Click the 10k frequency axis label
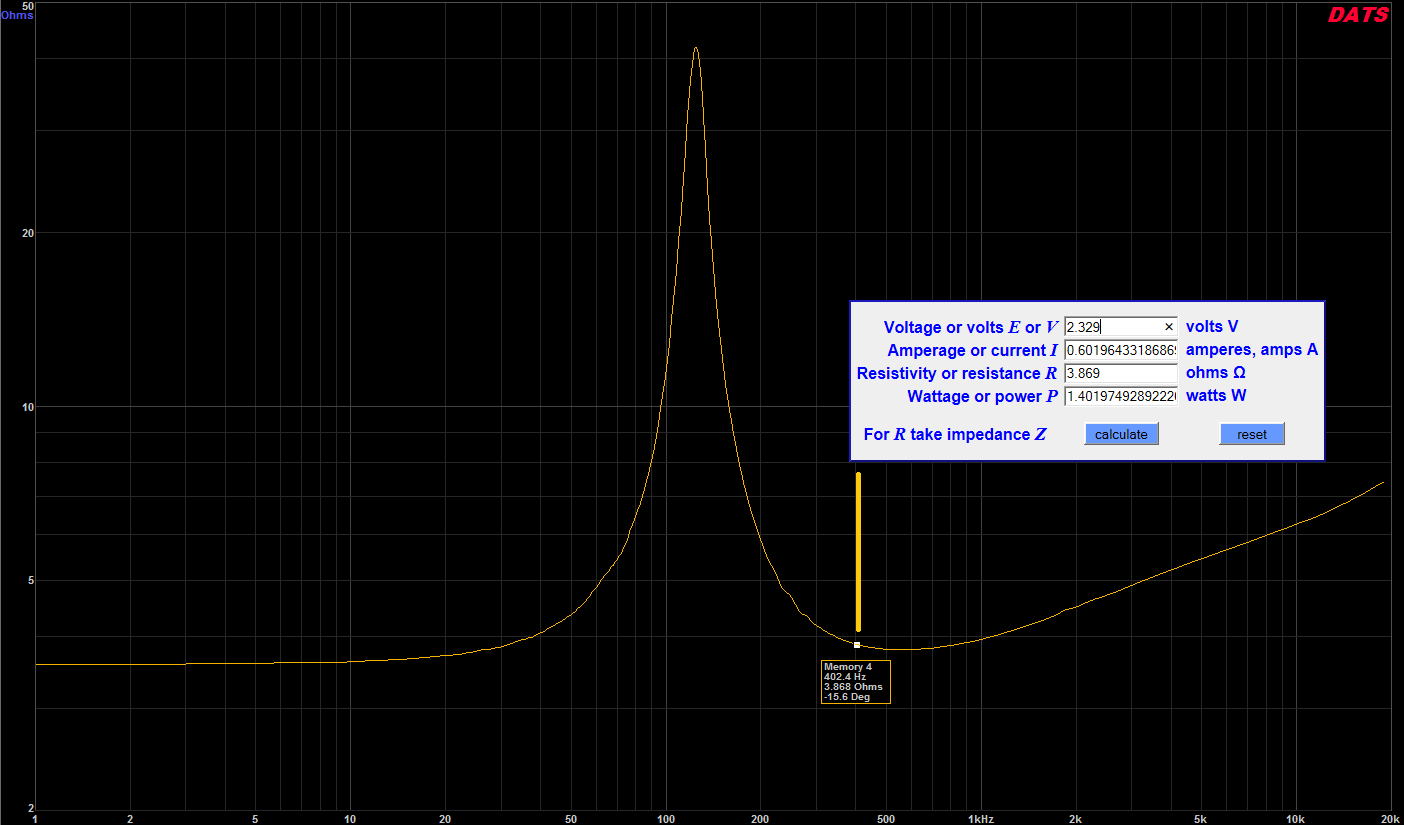The image size is (1404, 825). click(1295, 818)
